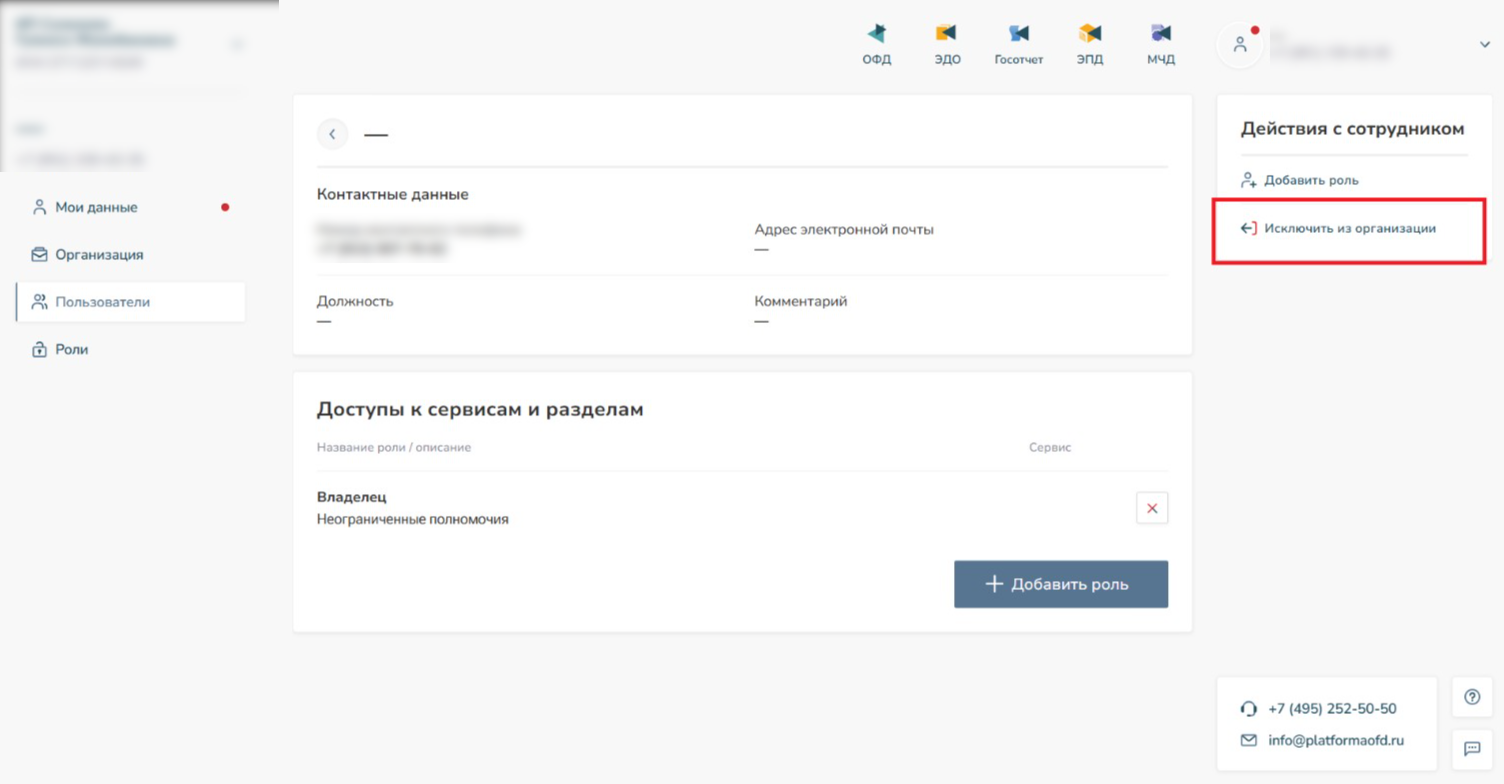This screenshot has width=1504, height=784.
Task: Click Добавить роль in the actions panel
Action: 1310,181
